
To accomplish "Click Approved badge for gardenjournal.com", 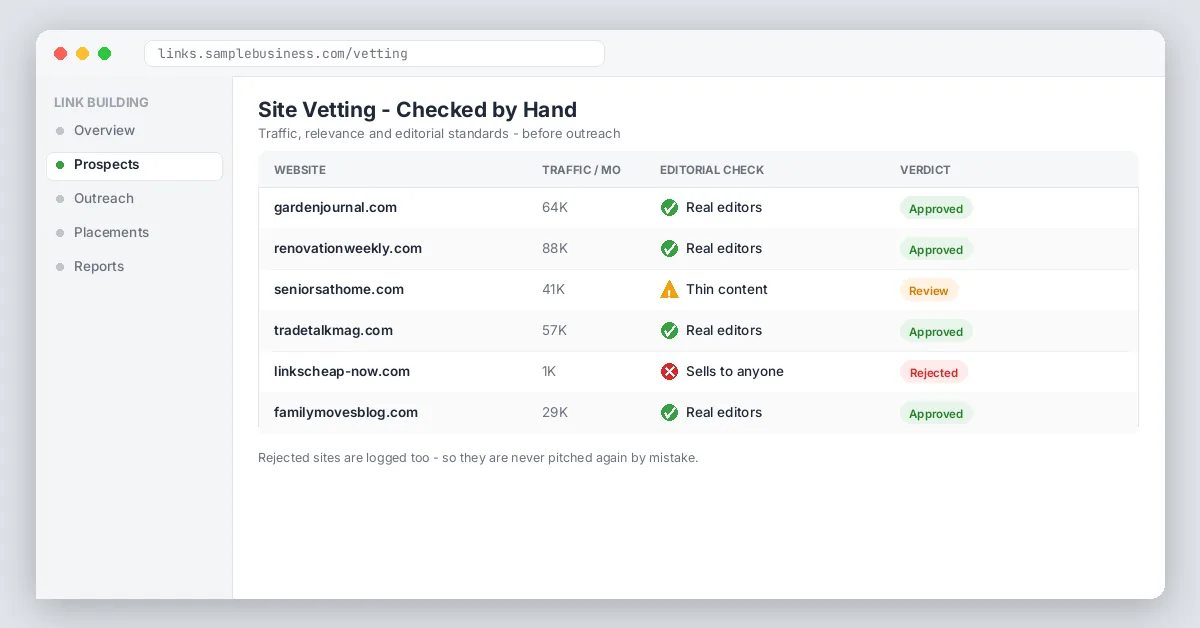I will (x=936, y=209).
